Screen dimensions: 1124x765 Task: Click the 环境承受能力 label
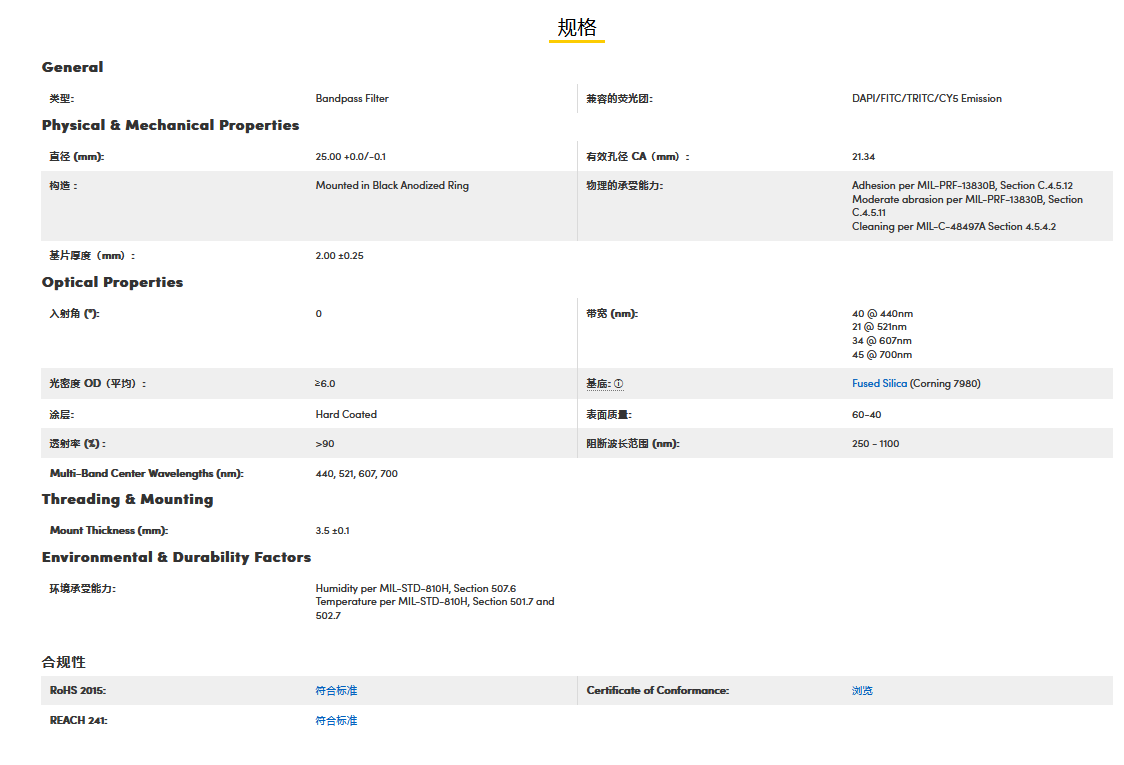coord(82,589)
